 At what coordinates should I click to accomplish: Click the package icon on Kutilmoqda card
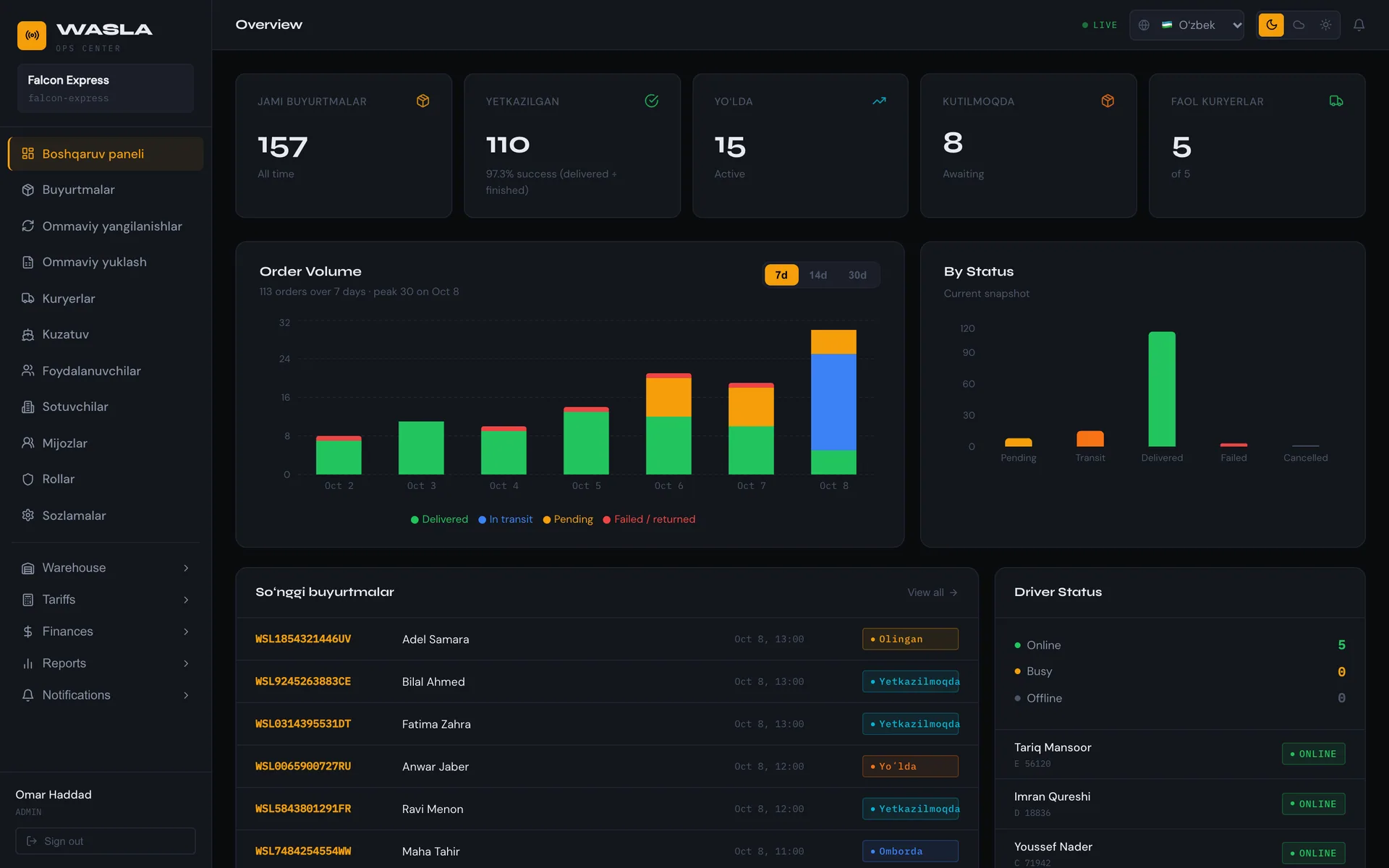1108,101
